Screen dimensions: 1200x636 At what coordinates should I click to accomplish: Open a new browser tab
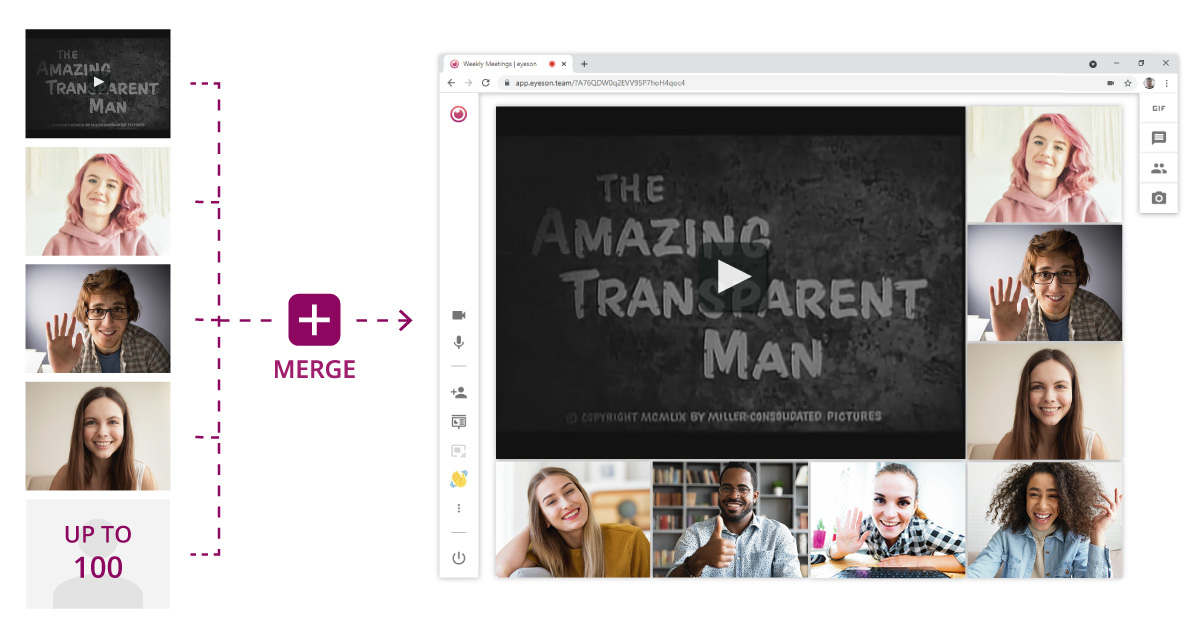[584, 63]
